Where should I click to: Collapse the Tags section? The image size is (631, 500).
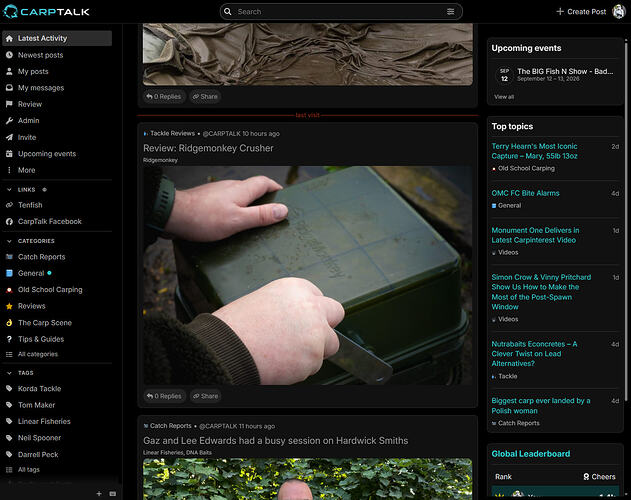coord(9,373)
